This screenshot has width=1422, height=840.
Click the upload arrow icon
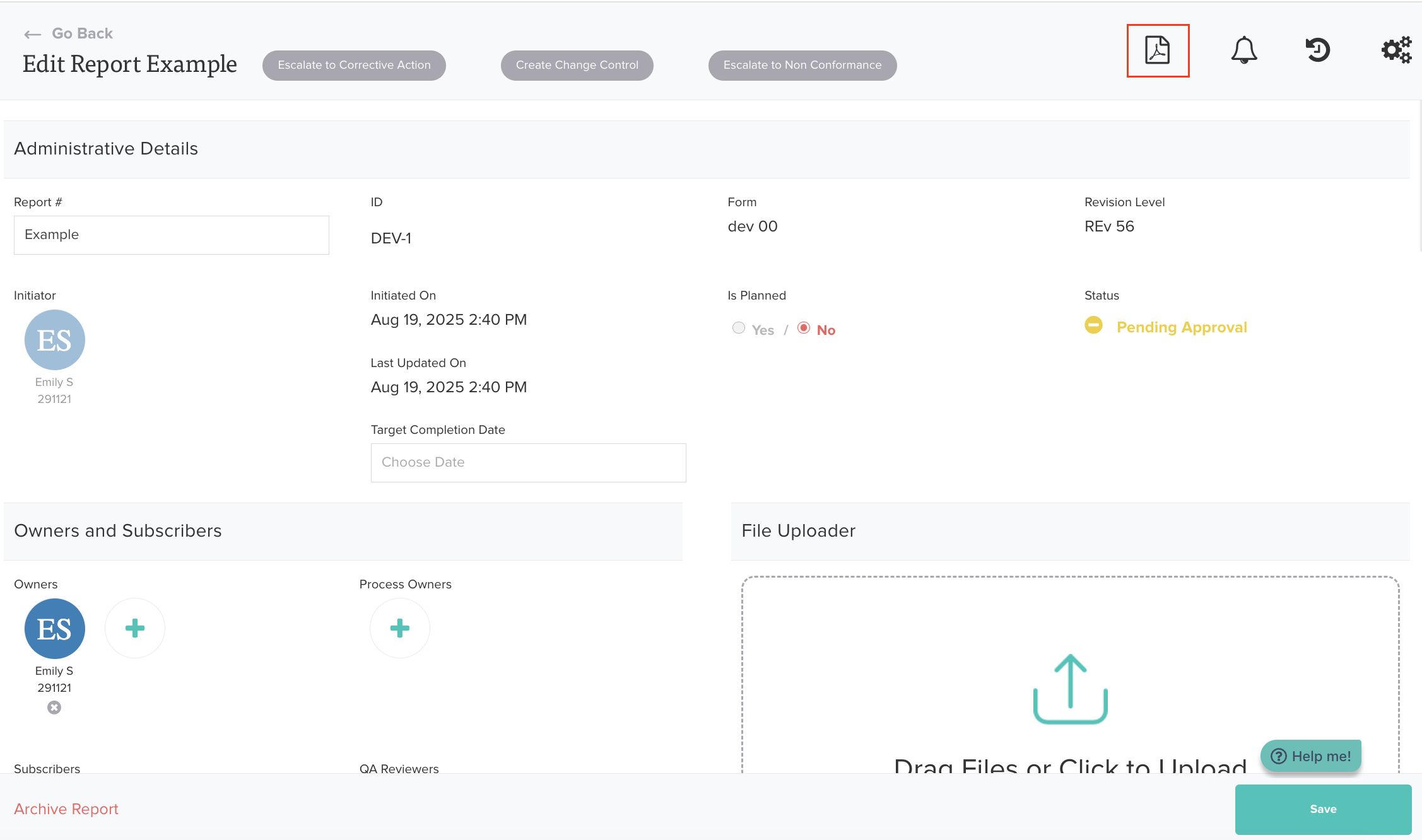click(x=1070, y=689)
